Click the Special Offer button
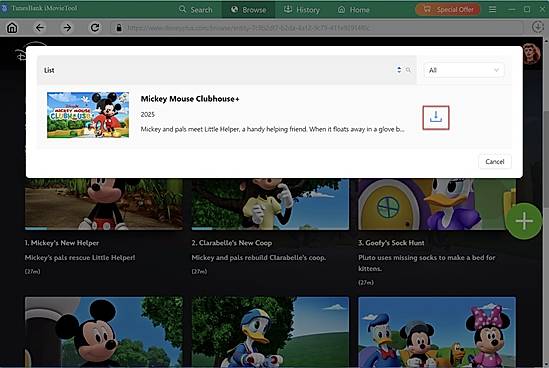Viewport: 549px width, 368px height. [x=448, y=9]
